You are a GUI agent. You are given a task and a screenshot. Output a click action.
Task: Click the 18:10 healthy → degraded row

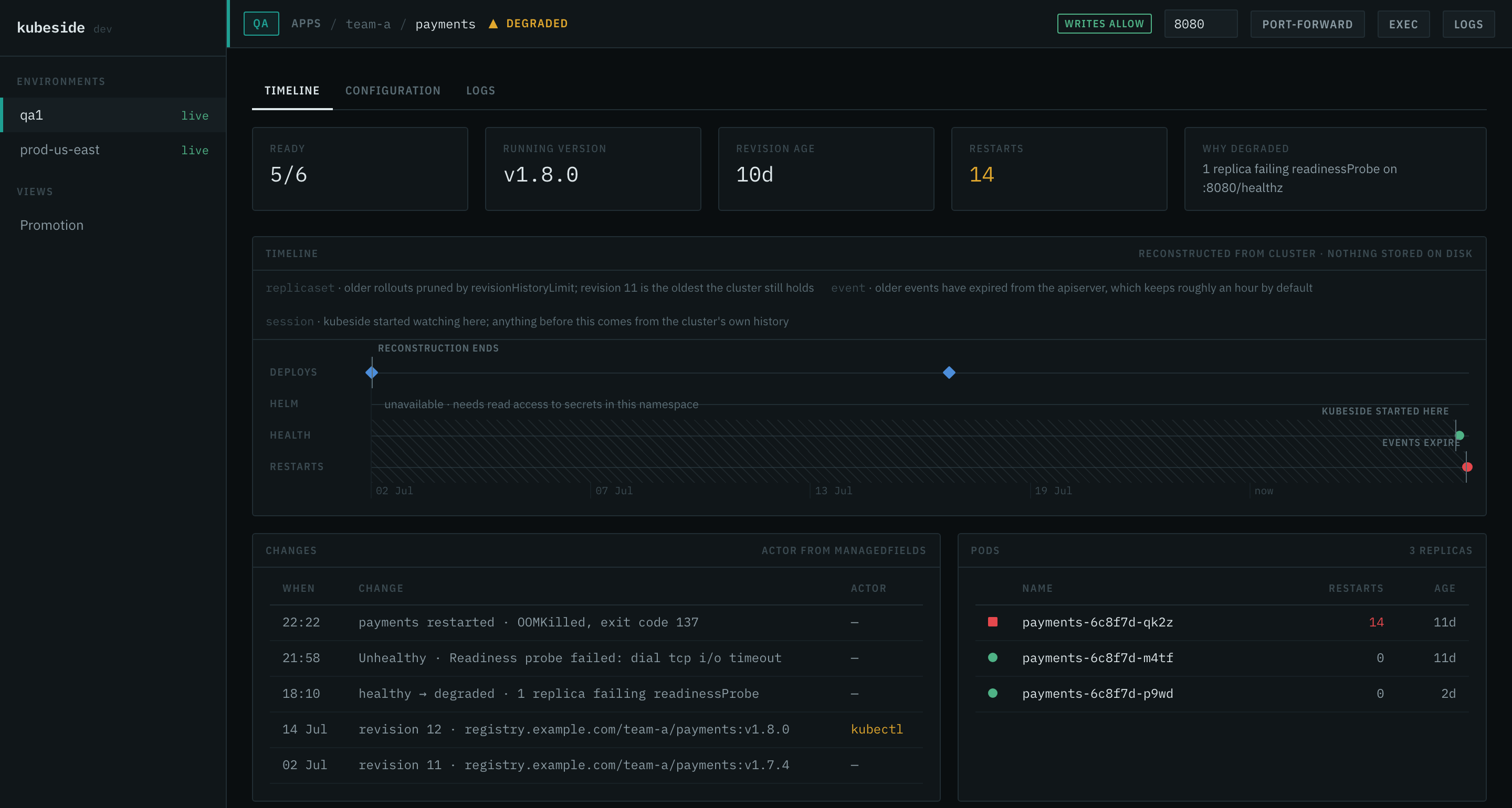pos(596,694)
